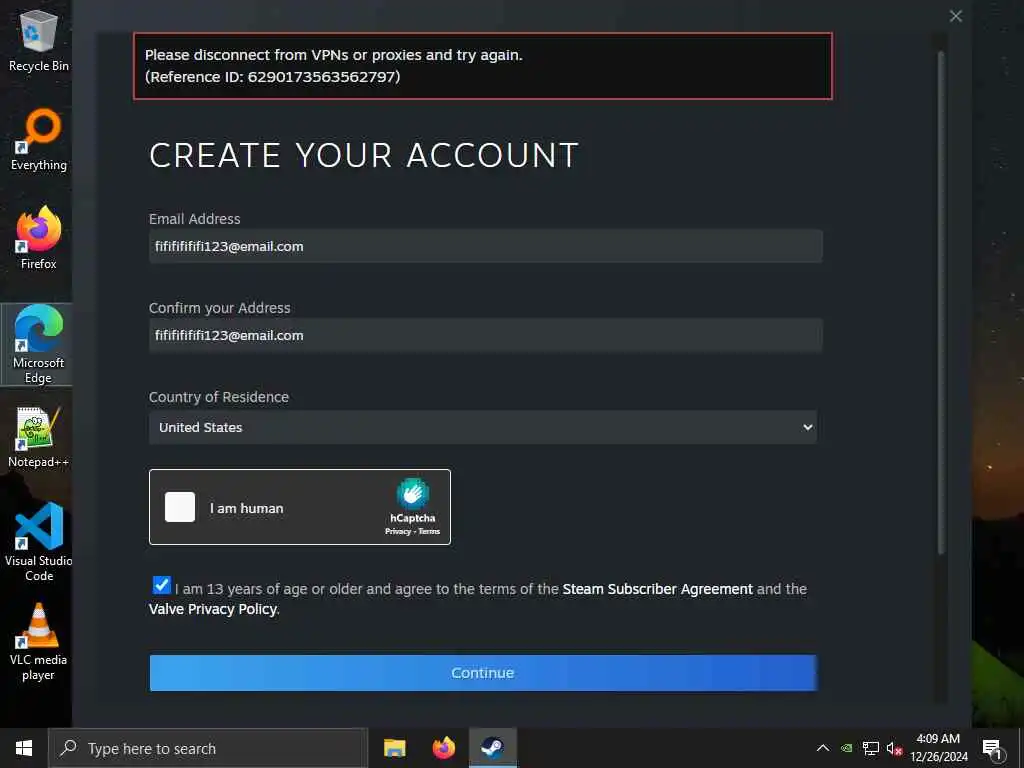Click the Email Address input field

[486, 246]
